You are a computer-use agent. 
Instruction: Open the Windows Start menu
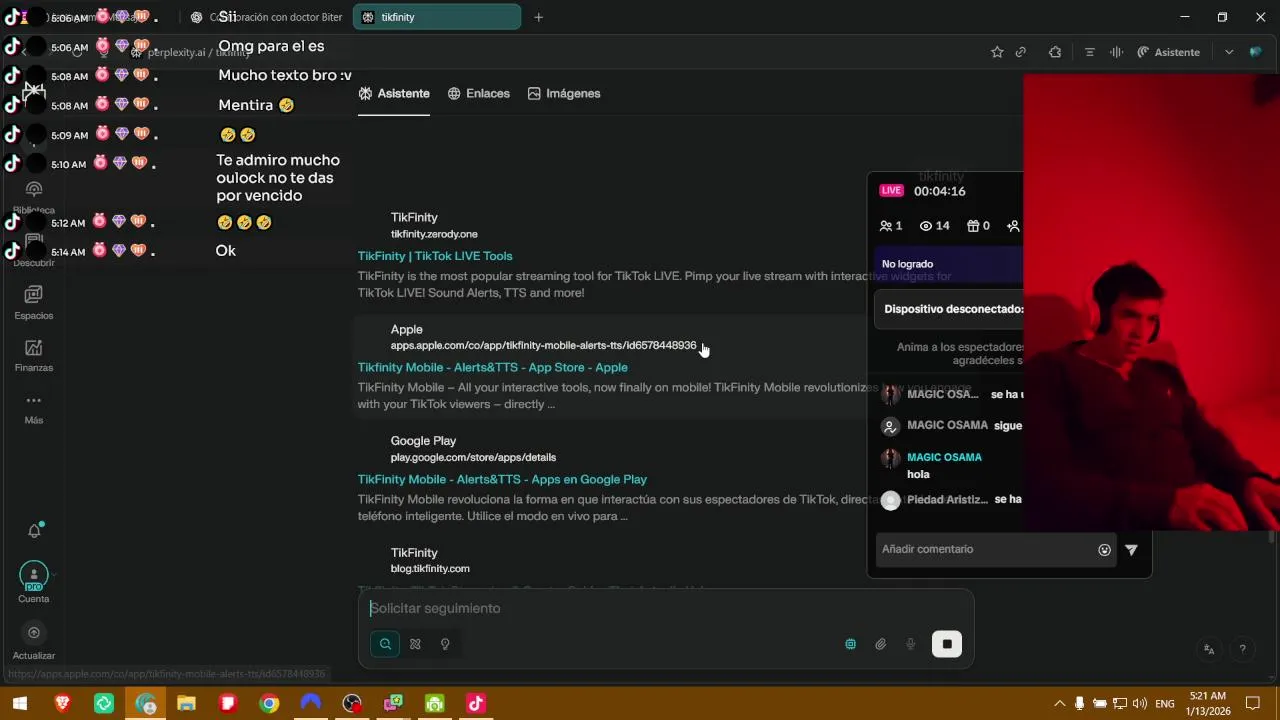pos(20,704)
